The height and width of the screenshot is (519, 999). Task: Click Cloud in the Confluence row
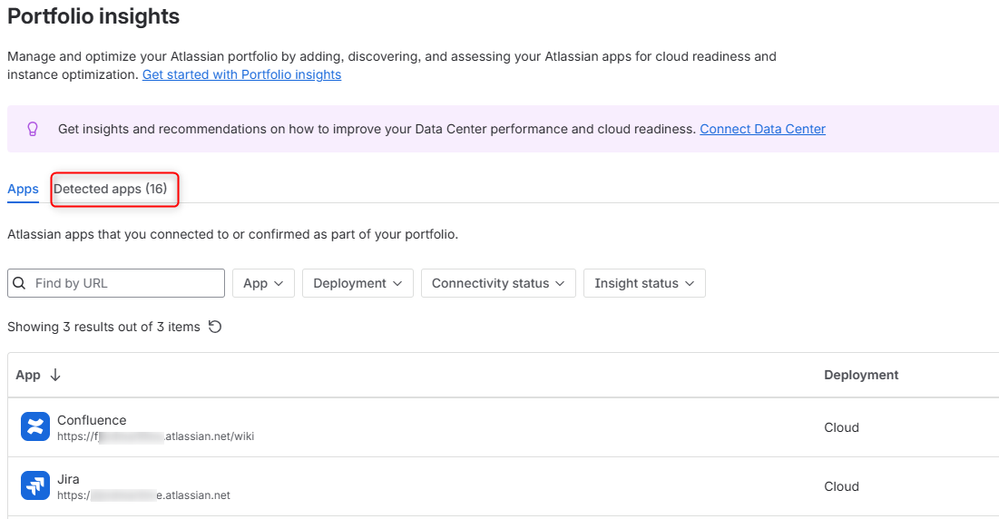coord(841,427)
